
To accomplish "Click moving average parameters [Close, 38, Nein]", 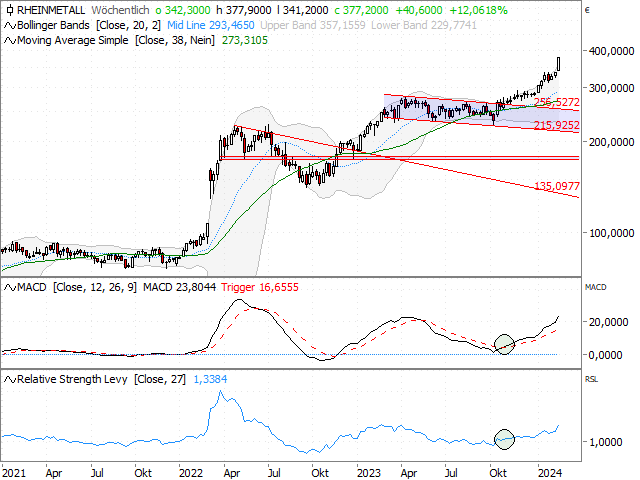I will tap(175, 40).
